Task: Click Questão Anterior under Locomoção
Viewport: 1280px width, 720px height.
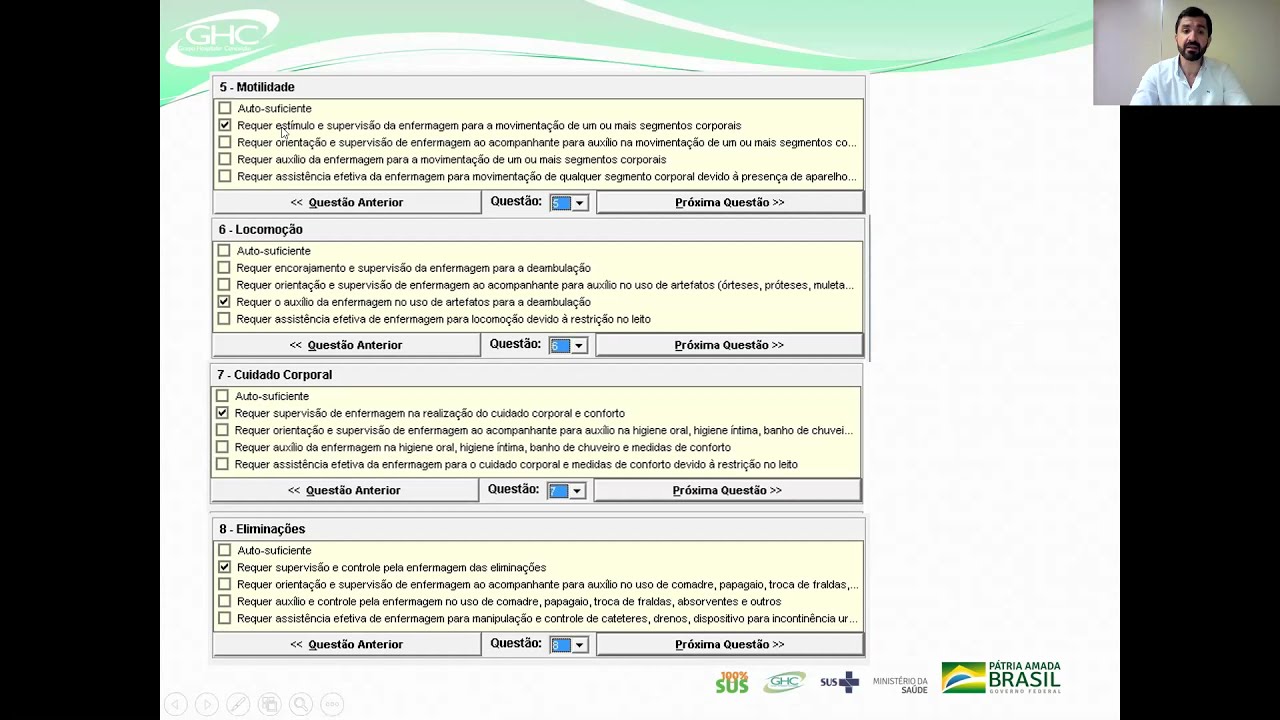Action: pos(346,345)
